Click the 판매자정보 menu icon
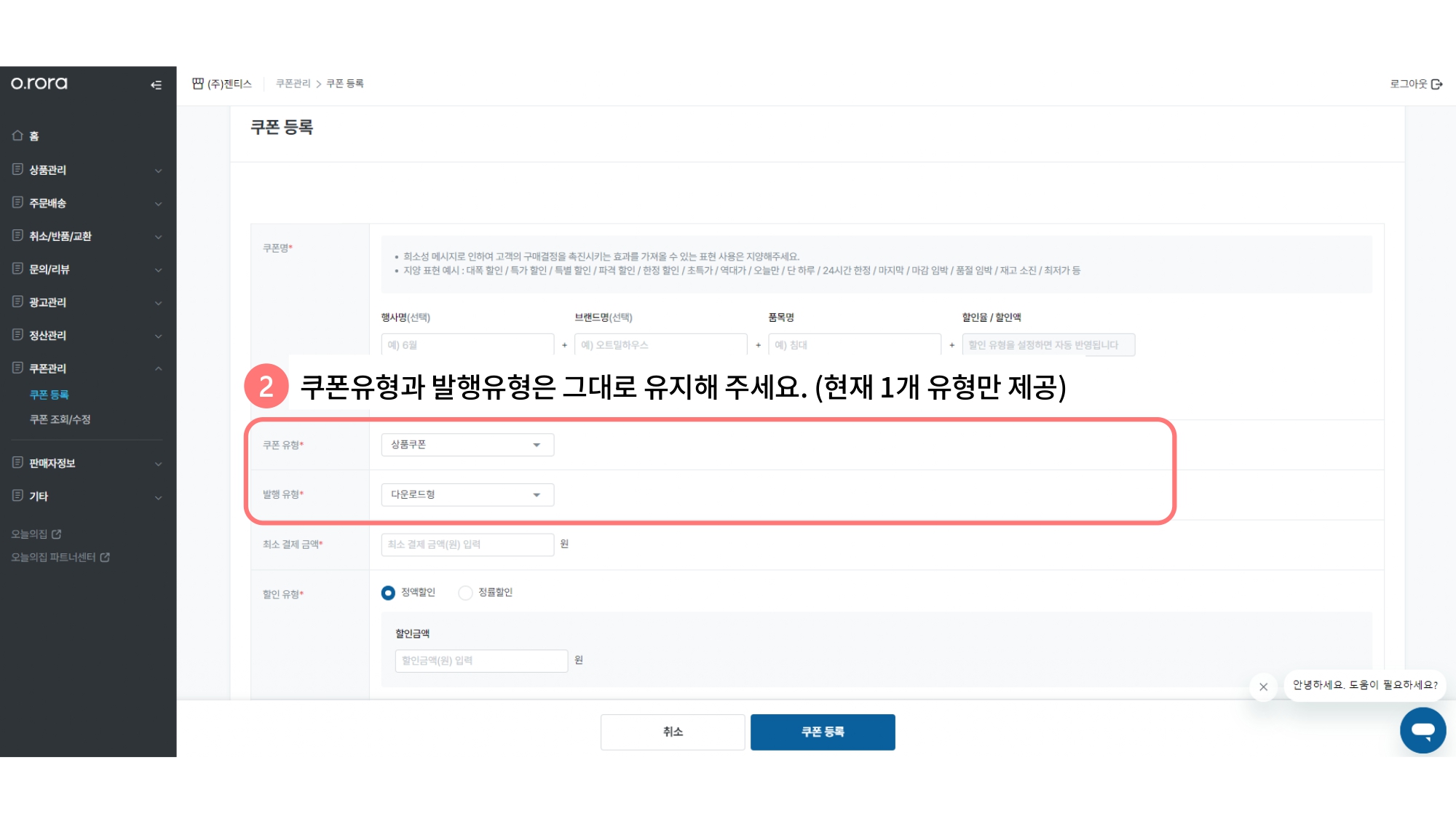1456x819 pixels. pos(17,462)
